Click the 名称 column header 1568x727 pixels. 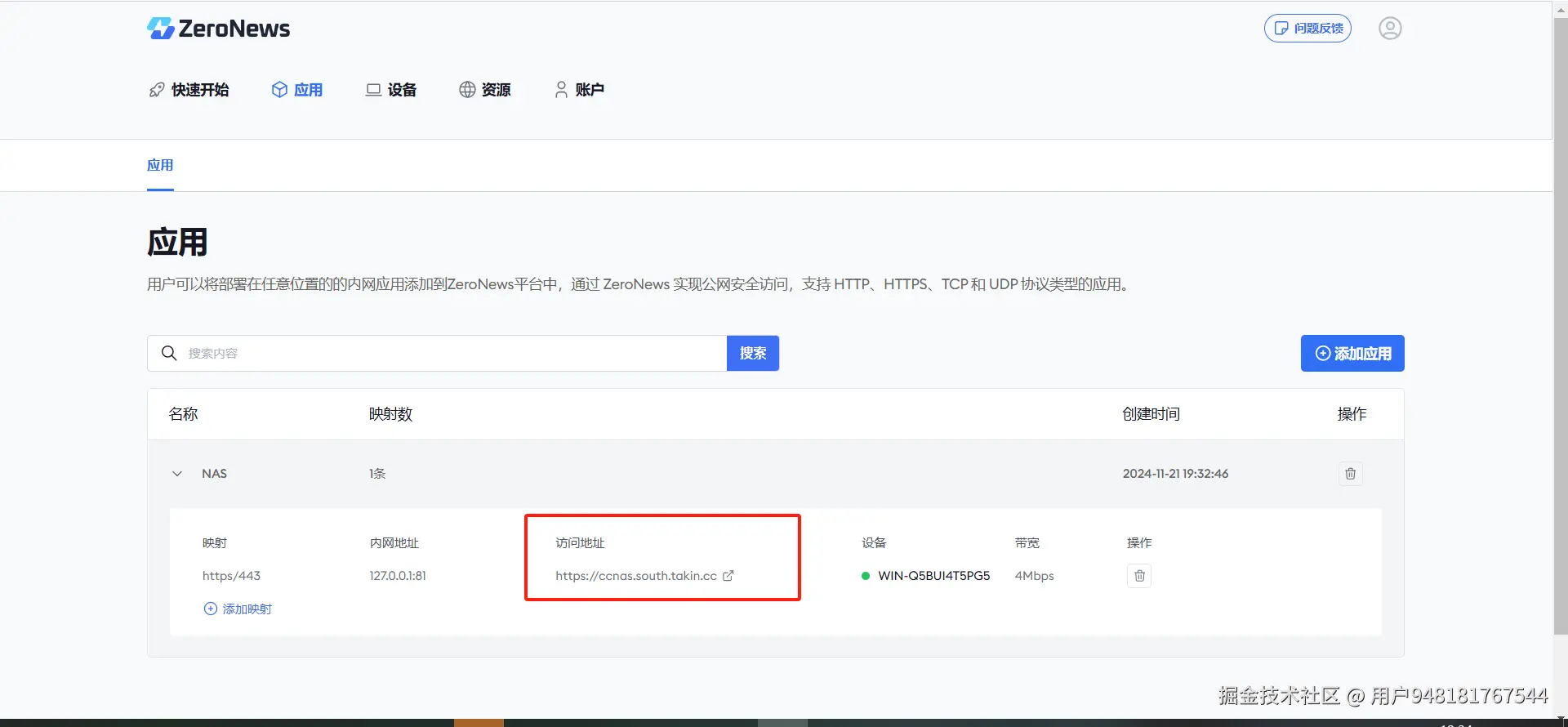point(184,414)
